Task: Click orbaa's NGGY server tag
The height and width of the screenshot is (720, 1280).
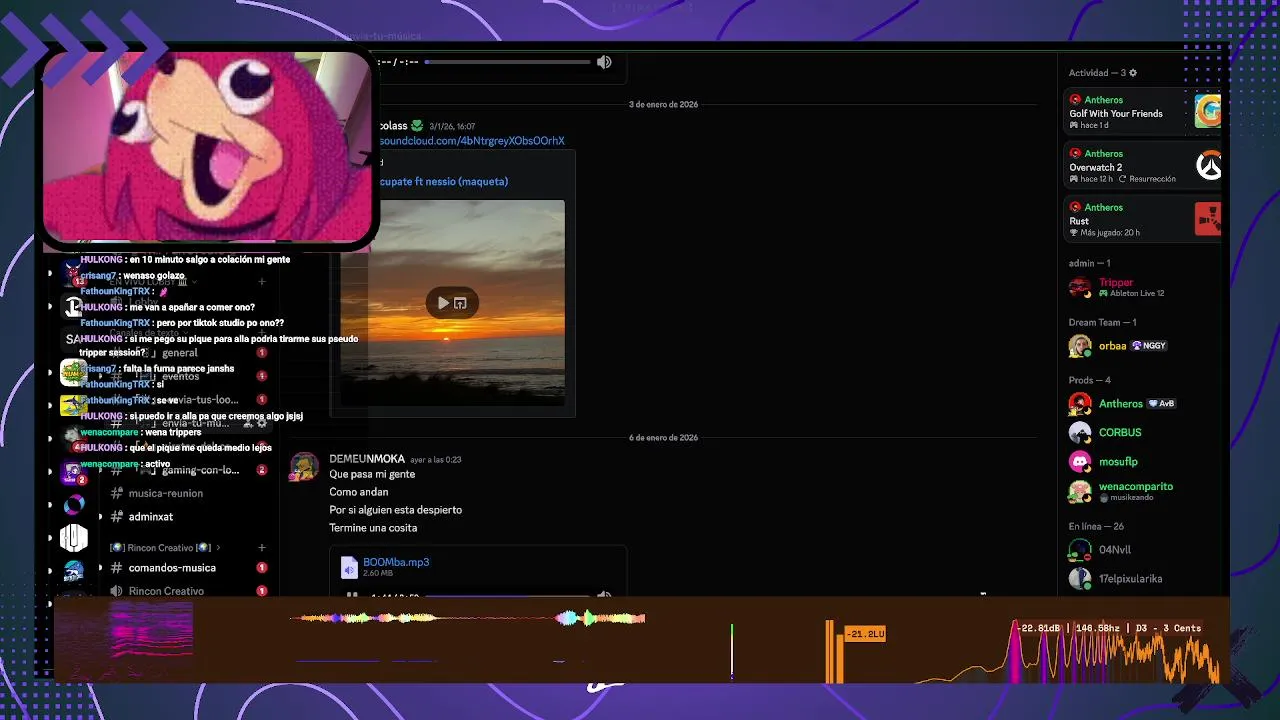Action: (1149, 346)
